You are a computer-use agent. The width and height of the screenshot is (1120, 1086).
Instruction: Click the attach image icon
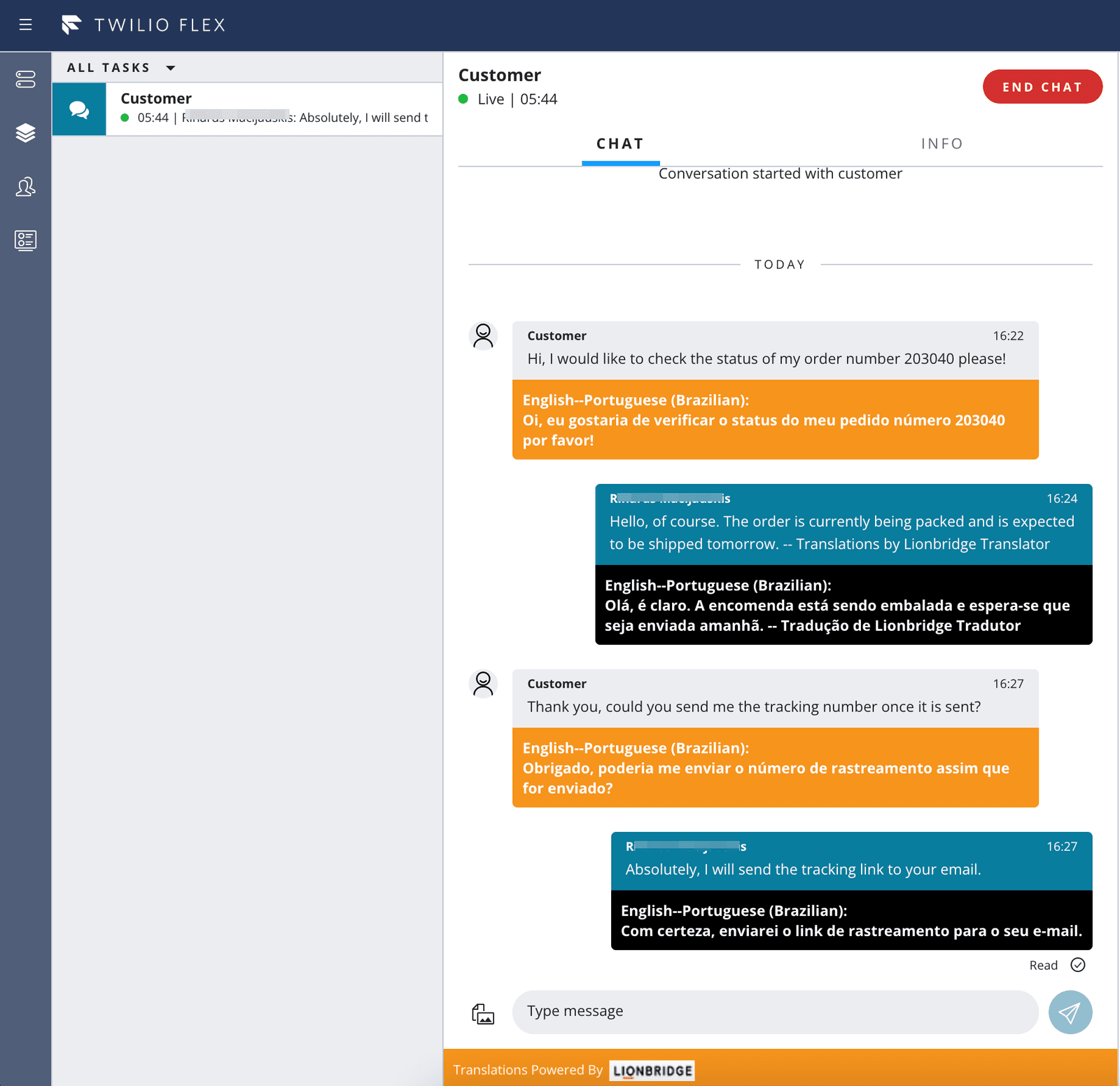tap(484, 1013)
